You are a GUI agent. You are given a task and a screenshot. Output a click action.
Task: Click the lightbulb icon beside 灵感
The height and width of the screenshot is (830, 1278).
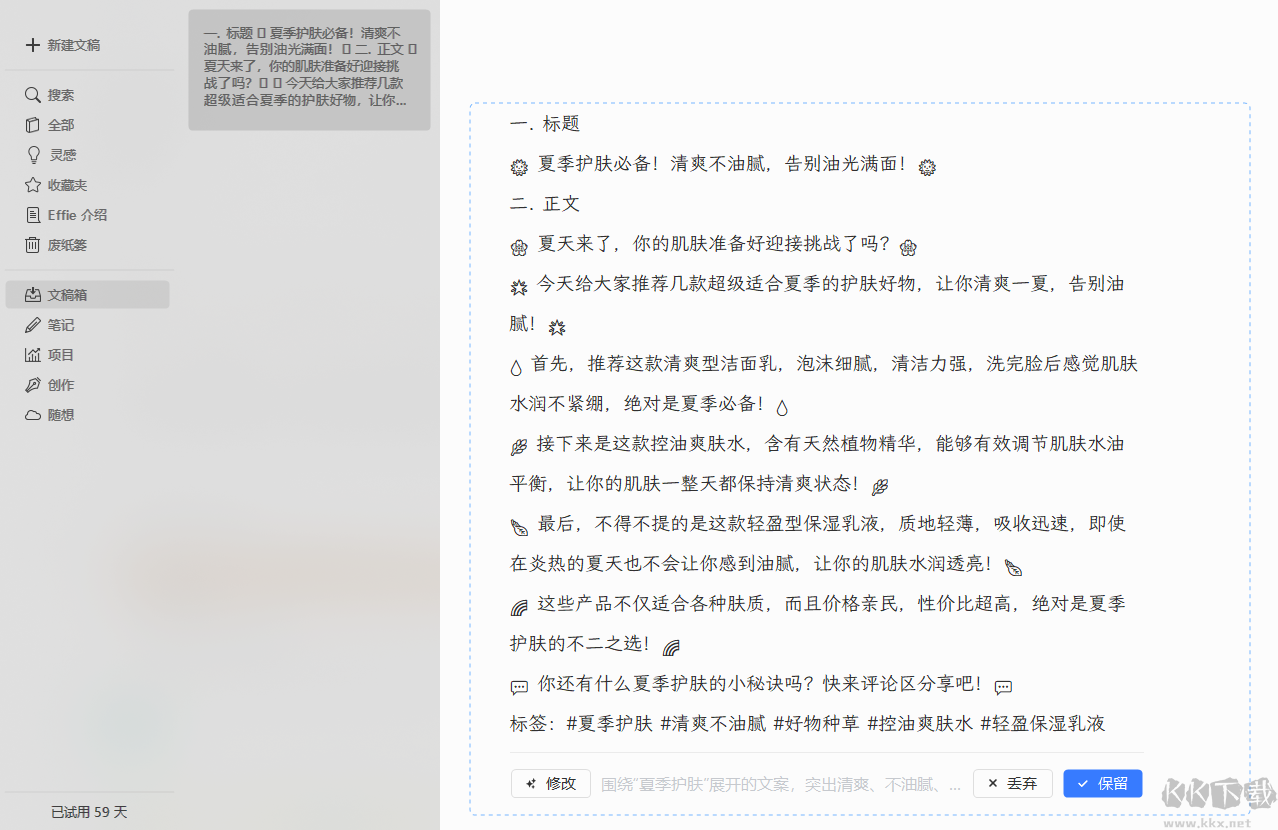[x=32, y=154]
